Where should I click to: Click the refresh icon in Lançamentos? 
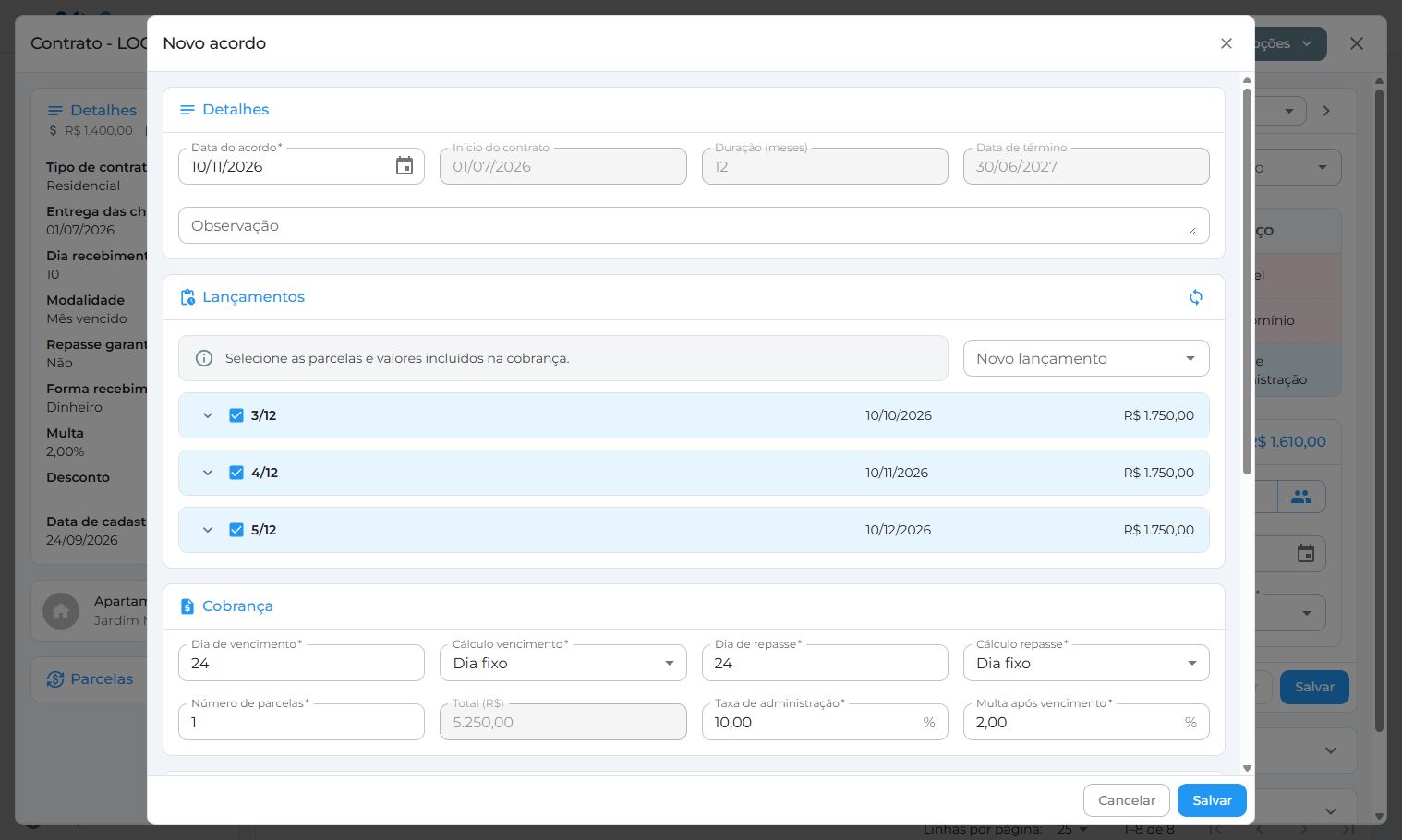(x=1196, y=297)
